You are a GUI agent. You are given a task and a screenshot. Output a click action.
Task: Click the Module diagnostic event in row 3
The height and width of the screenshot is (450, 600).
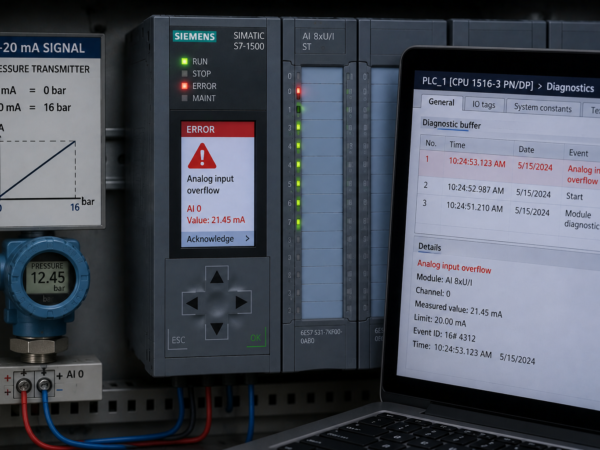(x=581, y=219)
